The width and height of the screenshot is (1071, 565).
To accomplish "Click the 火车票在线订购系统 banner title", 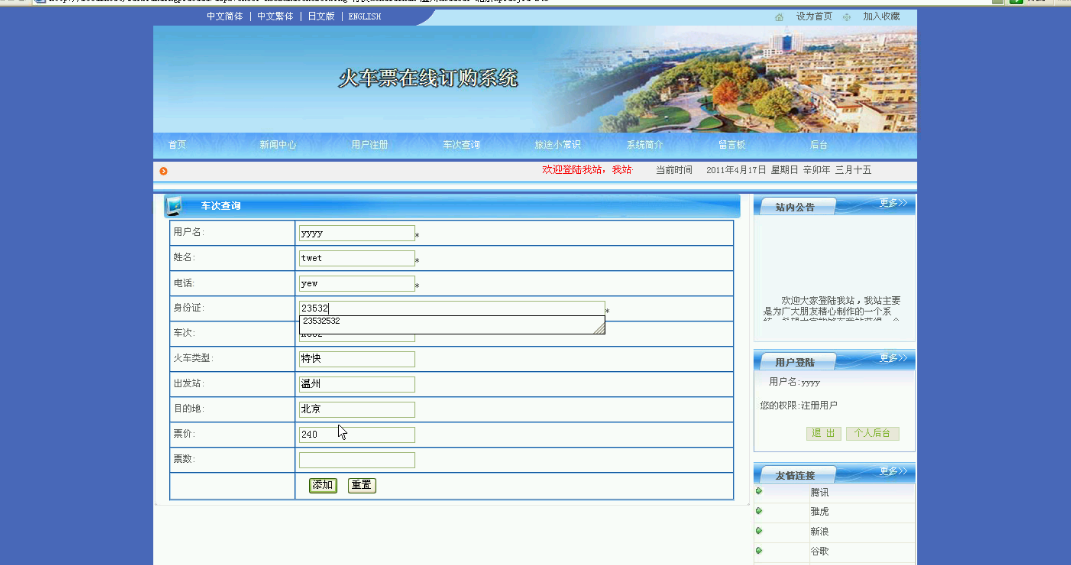I will (x=428, y=79).
